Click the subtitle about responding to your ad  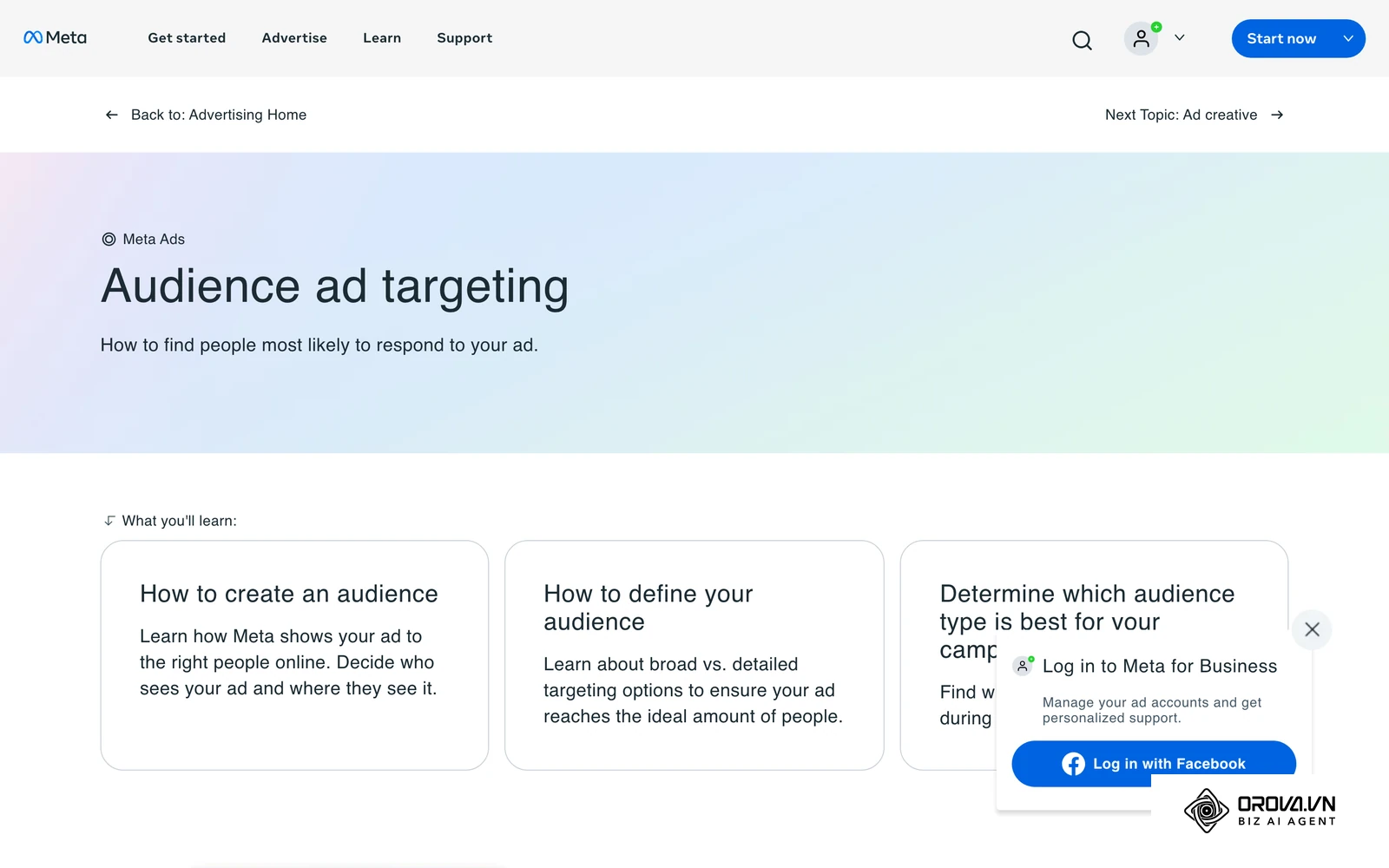click(x=319, y=345)
